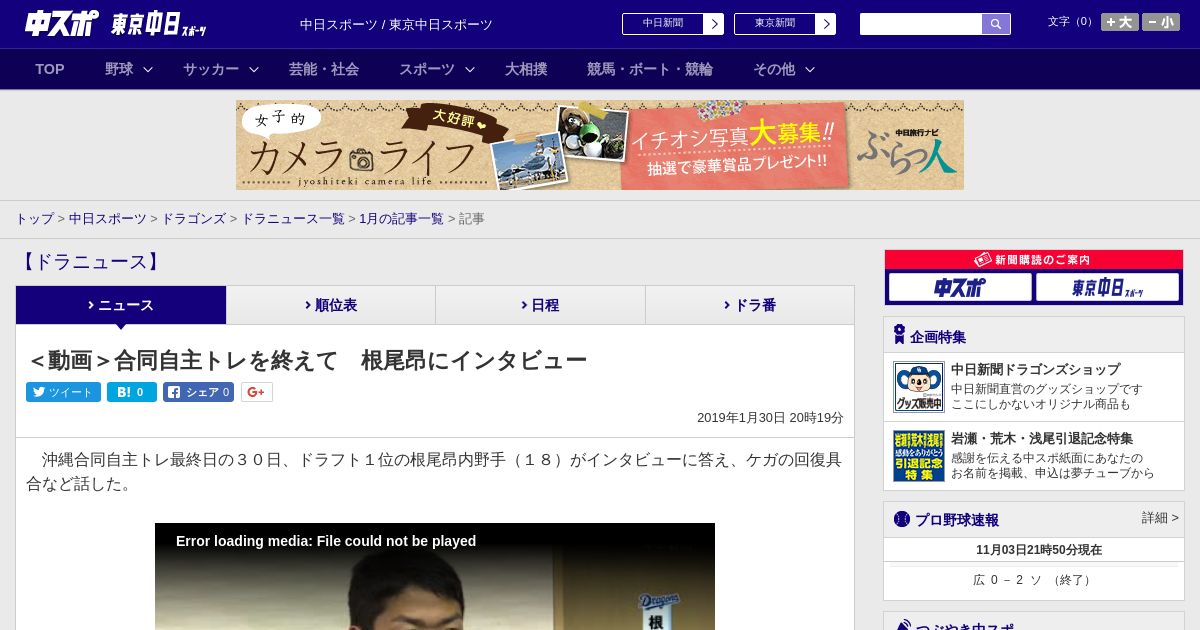The height and width of the screenshot is (630, 1200).
Task: Open 岩瀬・荒木・浅尾引退記念特集 link
Action: [x=1042, y=438]
